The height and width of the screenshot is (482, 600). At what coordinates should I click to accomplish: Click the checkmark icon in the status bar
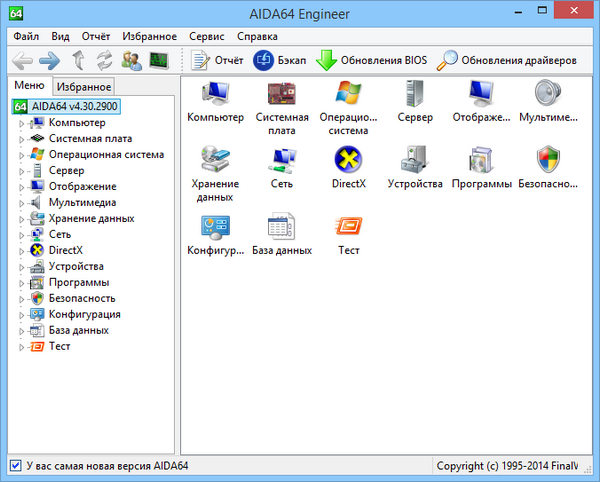tap(15, 466)
